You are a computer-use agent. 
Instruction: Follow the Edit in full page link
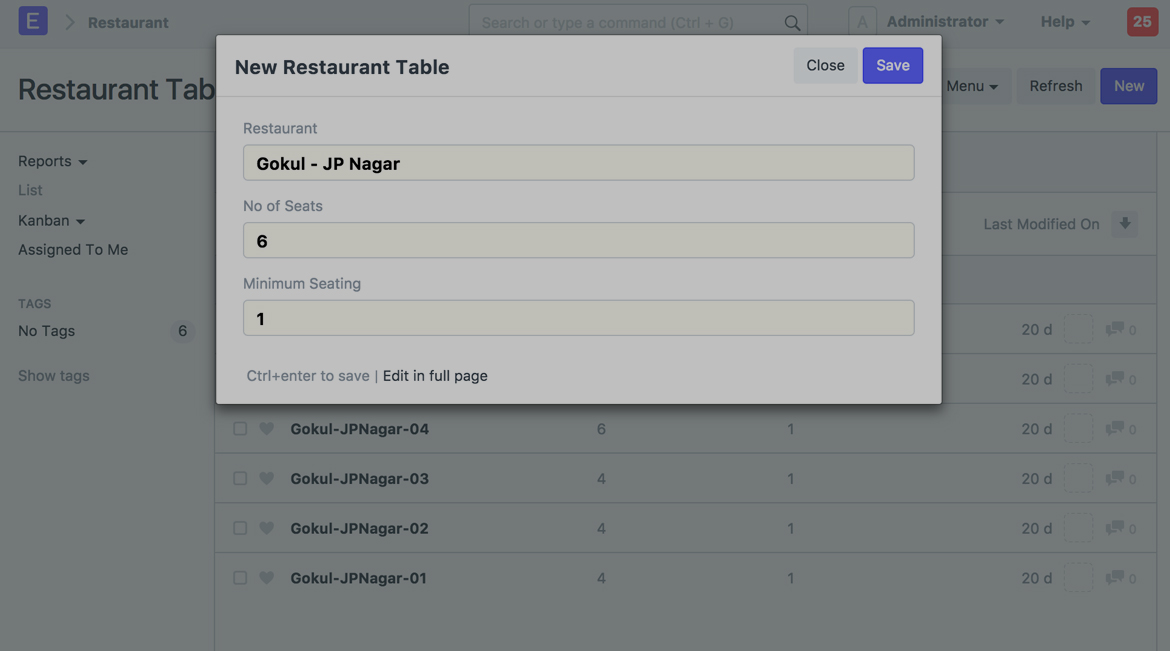[435, 376]
